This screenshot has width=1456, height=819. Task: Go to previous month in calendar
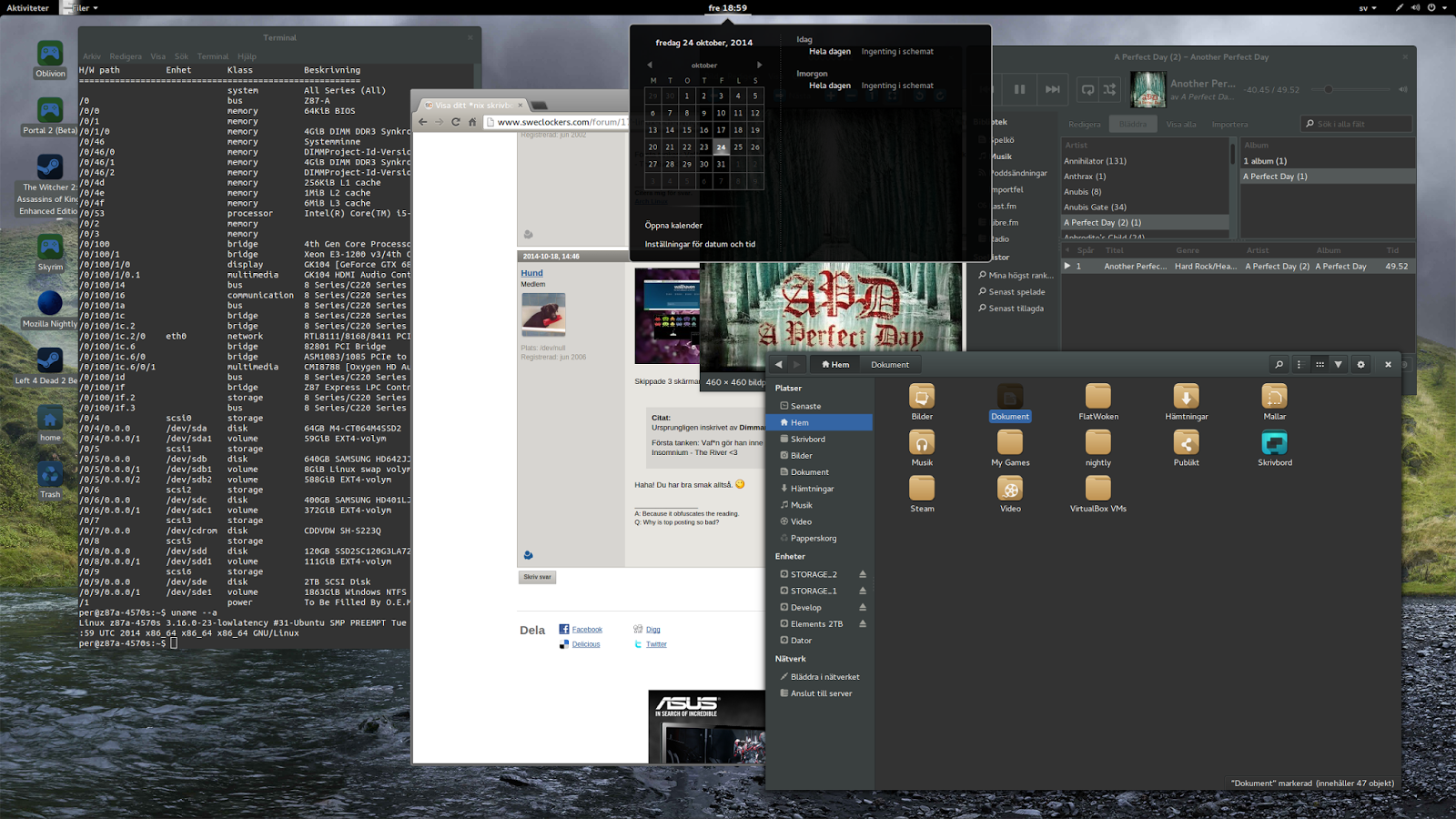click(x=650, y=66)
